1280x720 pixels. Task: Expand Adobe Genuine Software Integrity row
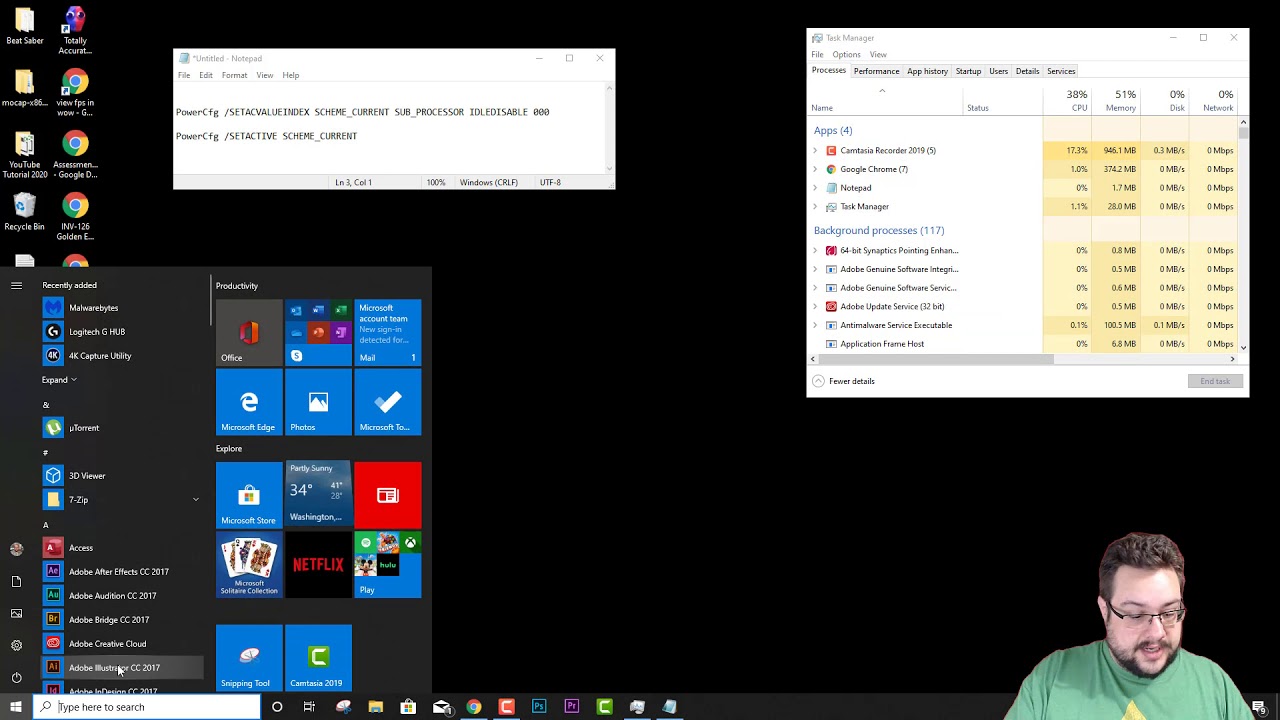tap(815, 269)
